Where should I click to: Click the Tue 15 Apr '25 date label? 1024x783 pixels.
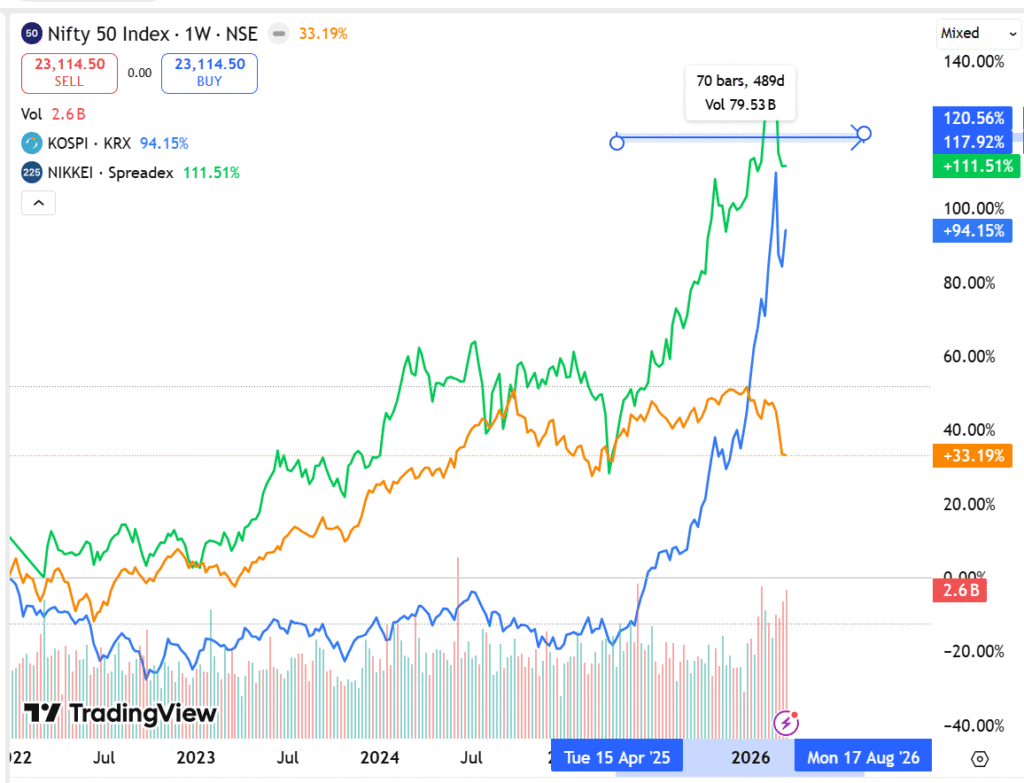click(x=617, y=757)
